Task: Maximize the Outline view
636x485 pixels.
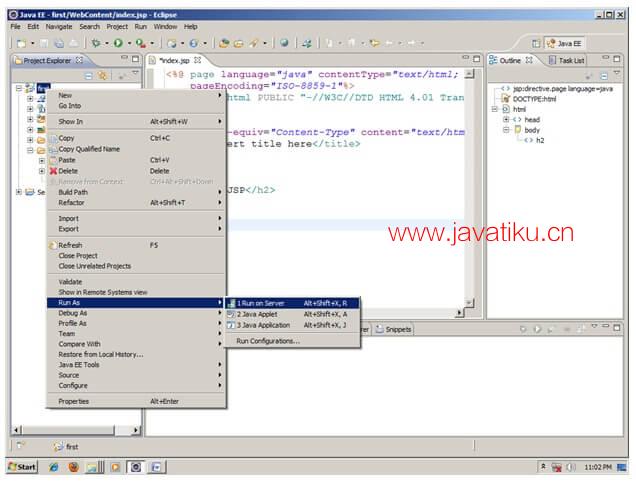Action: pyautogui.click(x=617, y=59)
